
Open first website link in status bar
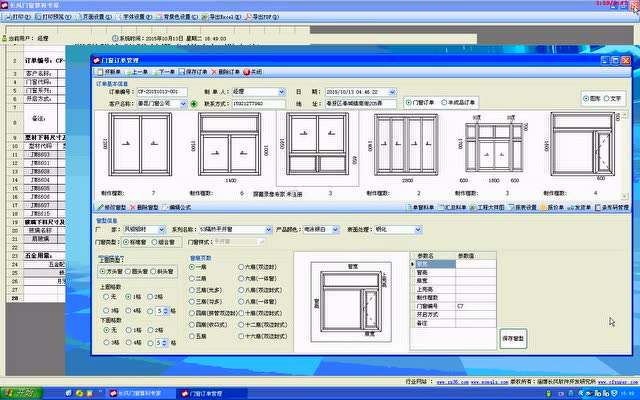(453, 382)
